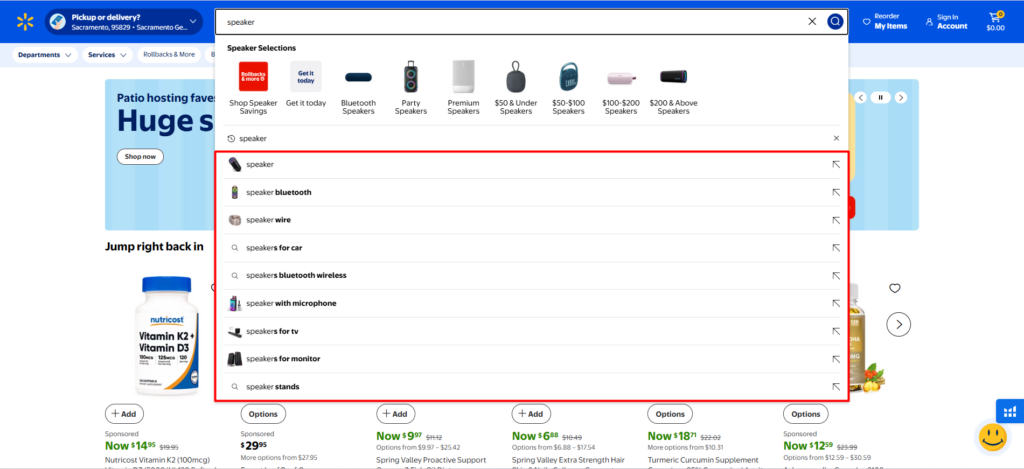Click the Walmart spark logo
The height and width of the screenshot is (469, 1024).
[x=25, y=22]
